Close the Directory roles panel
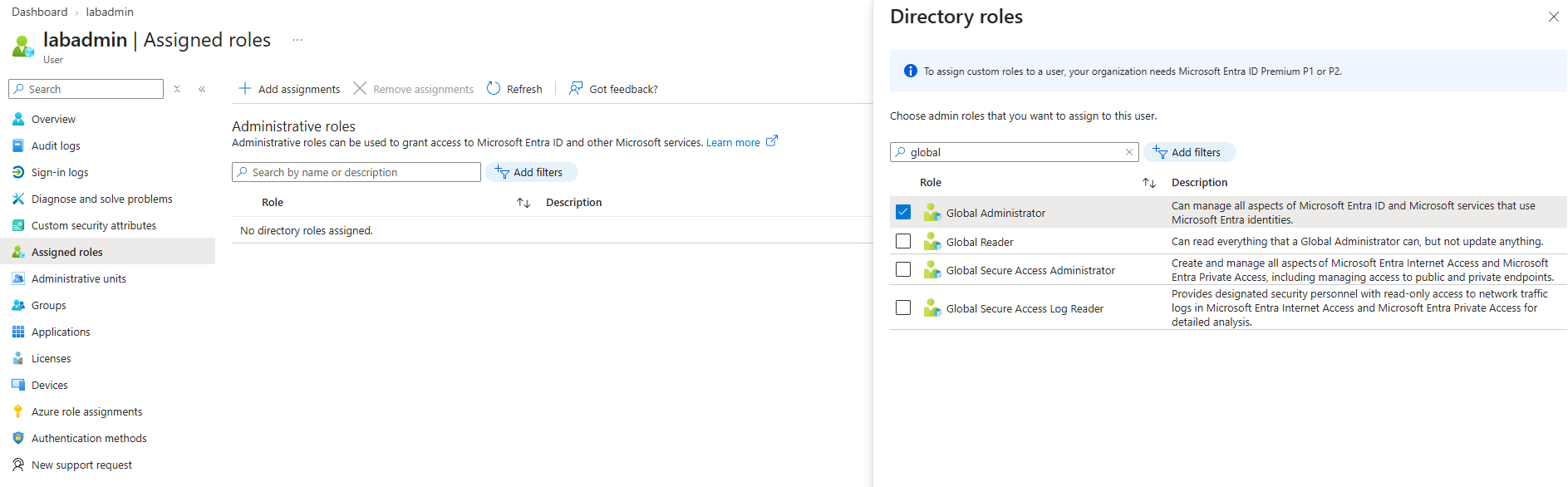 click(x=1553, y=17)
